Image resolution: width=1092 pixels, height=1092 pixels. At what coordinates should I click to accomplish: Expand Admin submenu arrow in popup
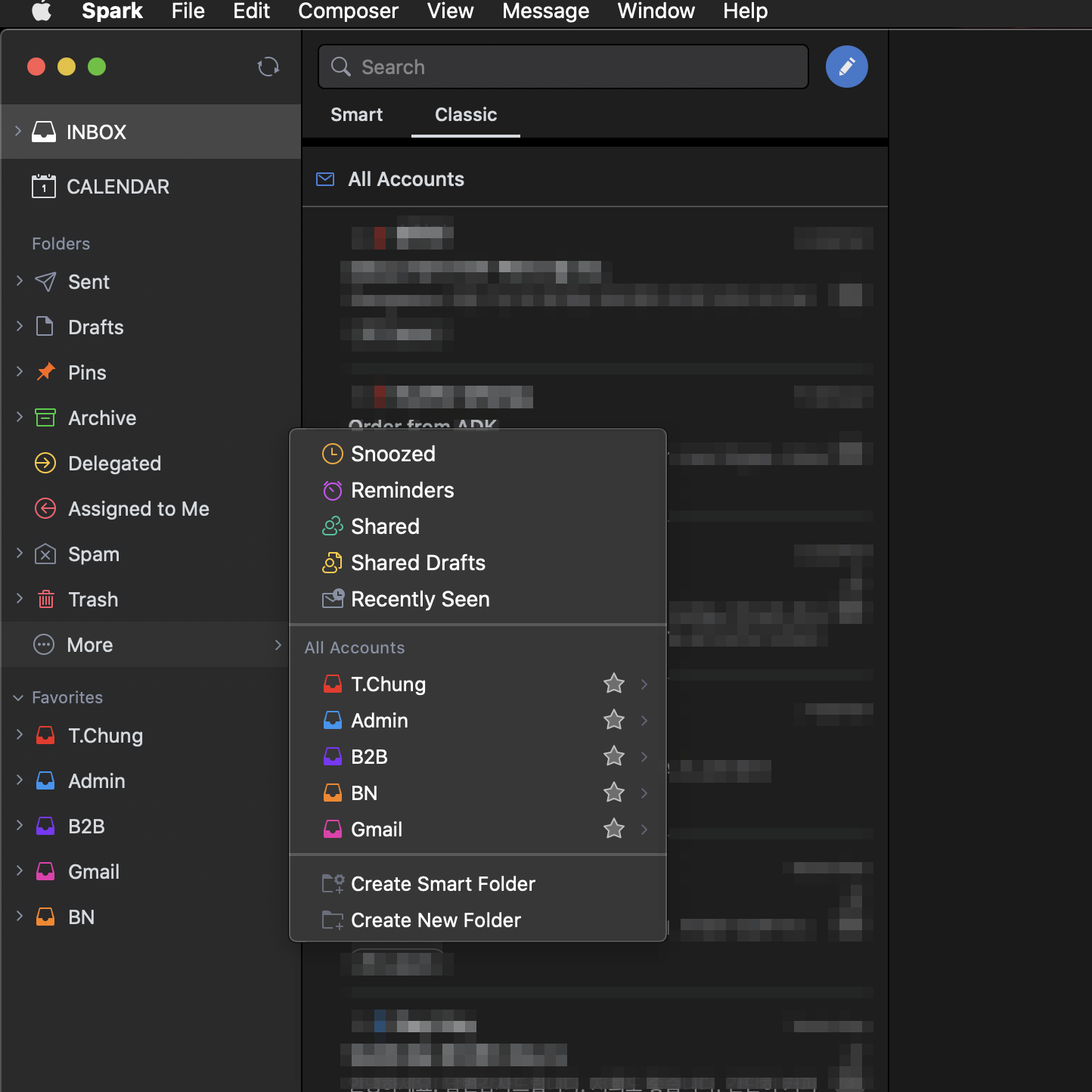[644, 720]
